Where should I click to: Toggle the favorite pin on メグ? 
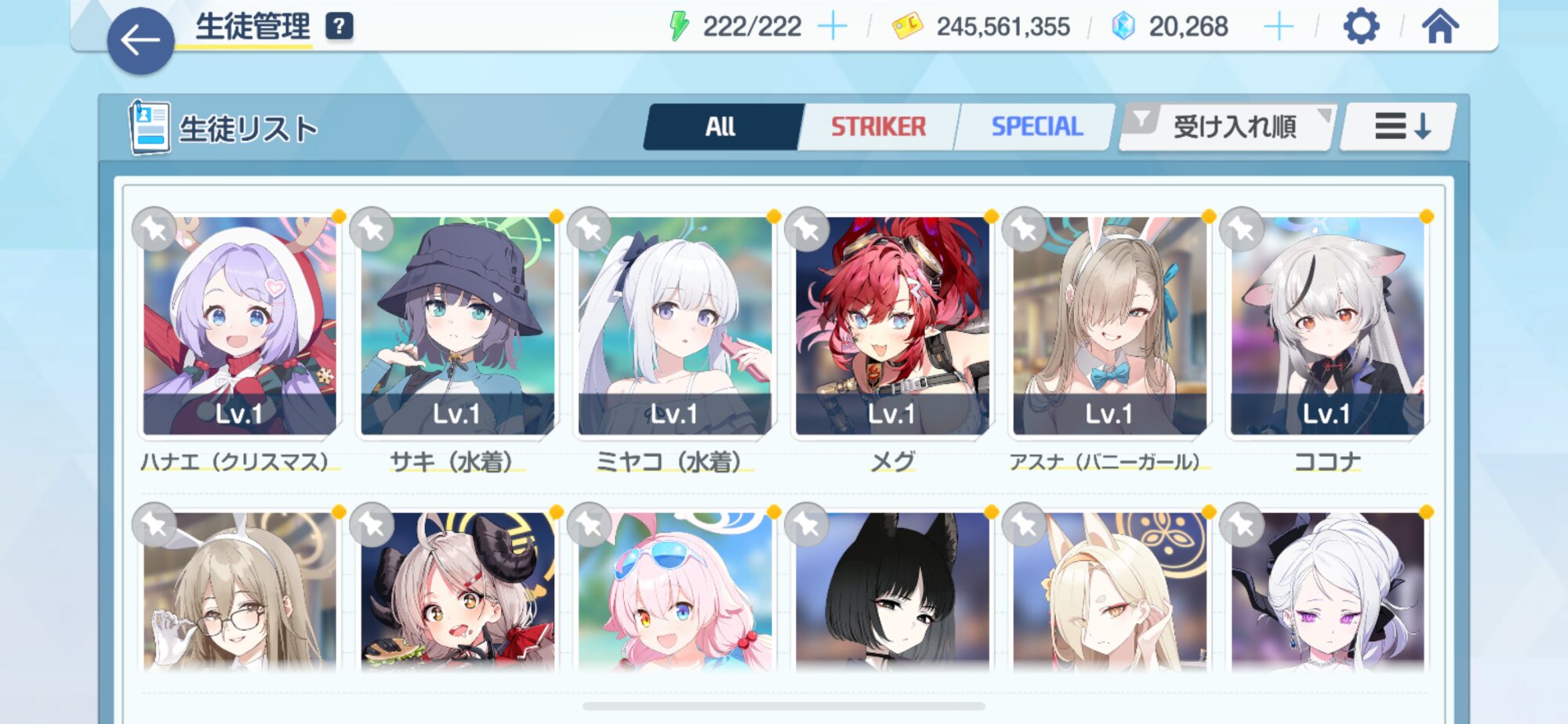click(x=807, y=229)
